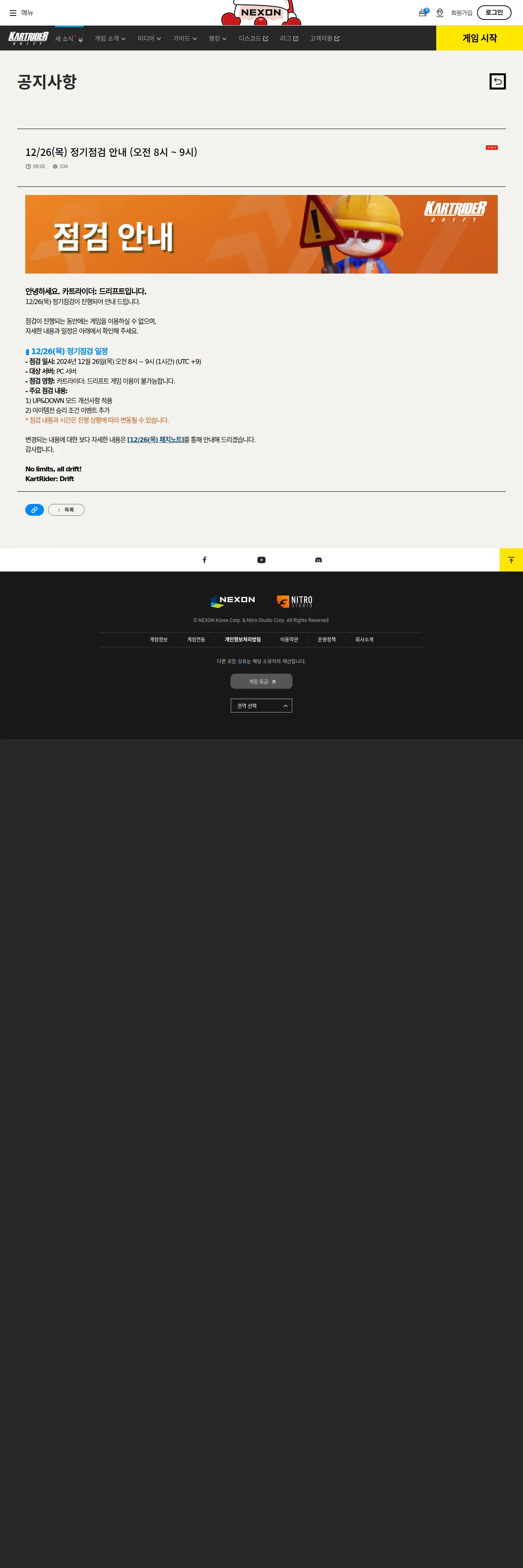Click the blue 상표 link

[x=242, y=661]
